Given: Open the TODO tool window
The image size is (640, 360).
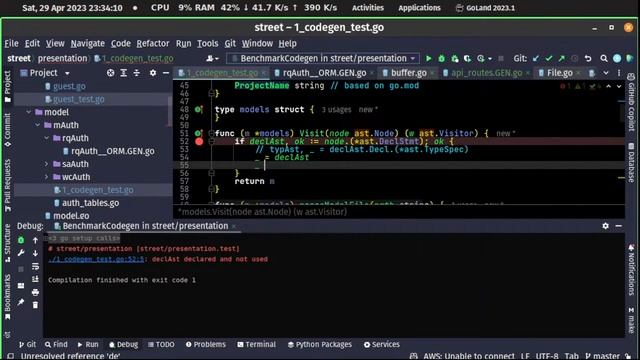Looking at the screenshot, I should pos(161,344).
